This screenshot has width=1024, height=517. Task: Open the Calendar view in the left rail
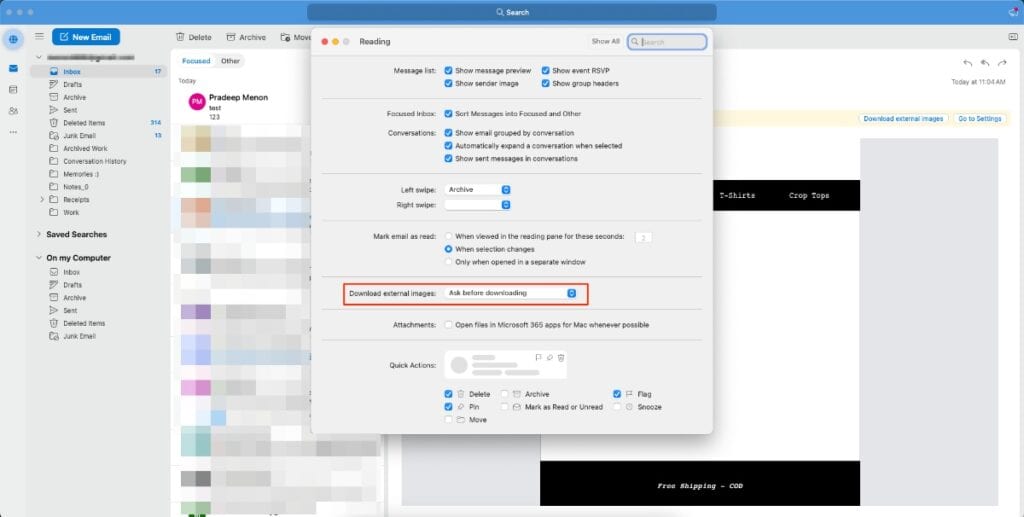tap(13, 89)
